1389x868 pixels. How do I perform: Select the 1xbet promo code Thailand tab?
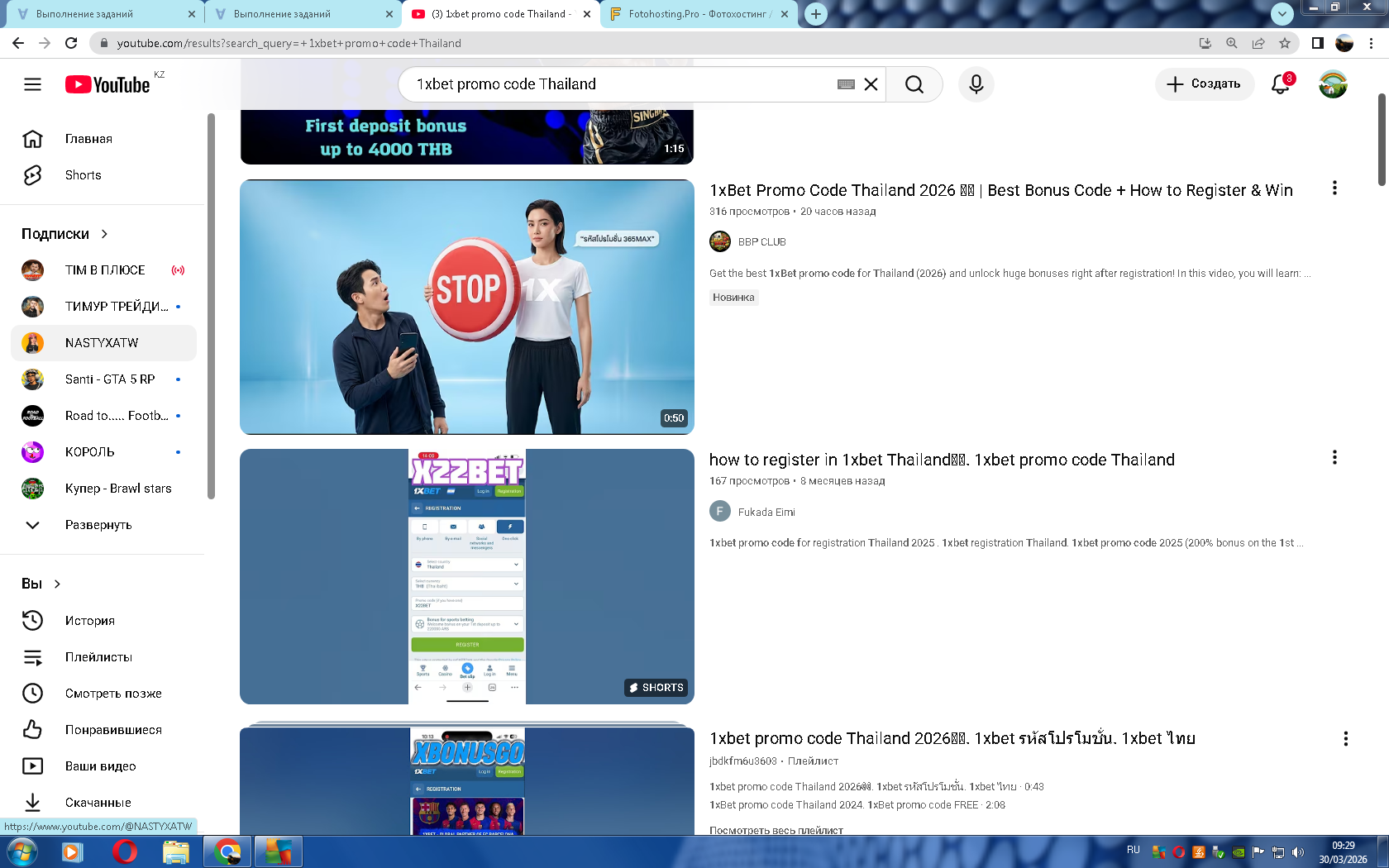tap(501, 14)
